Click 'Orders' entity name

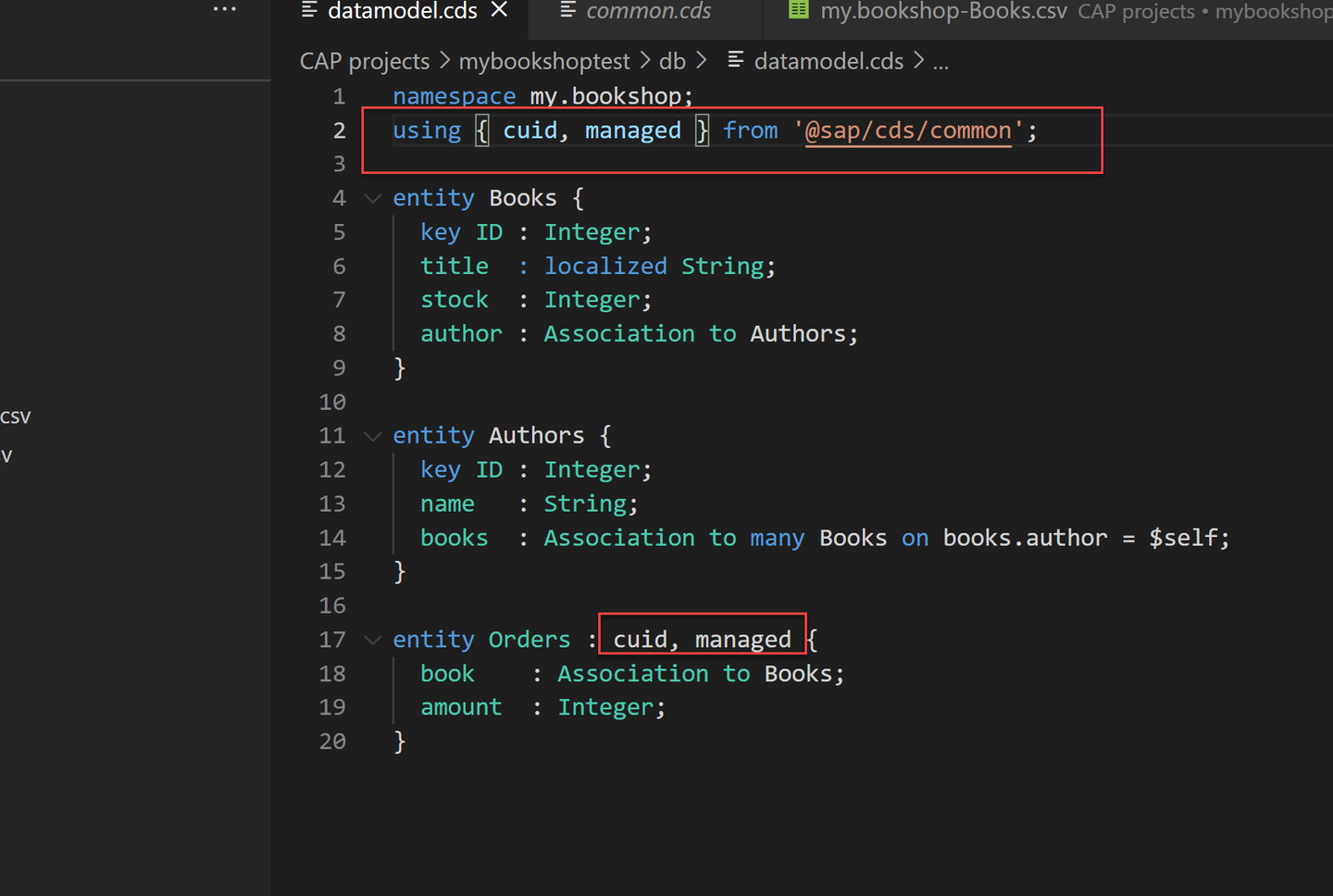click(529, 640)
